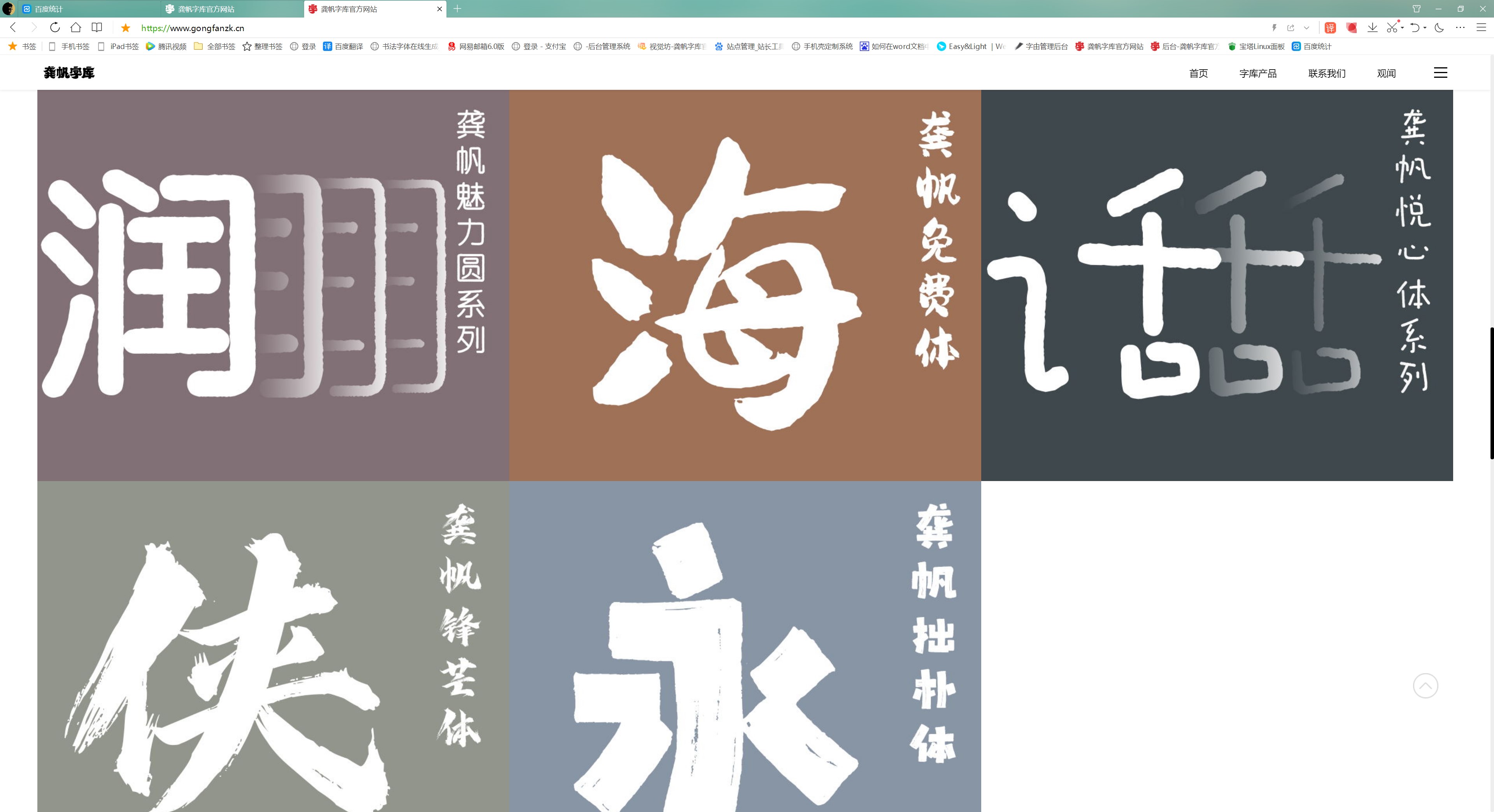Click the reload page icon

click(x=55, y=27)
